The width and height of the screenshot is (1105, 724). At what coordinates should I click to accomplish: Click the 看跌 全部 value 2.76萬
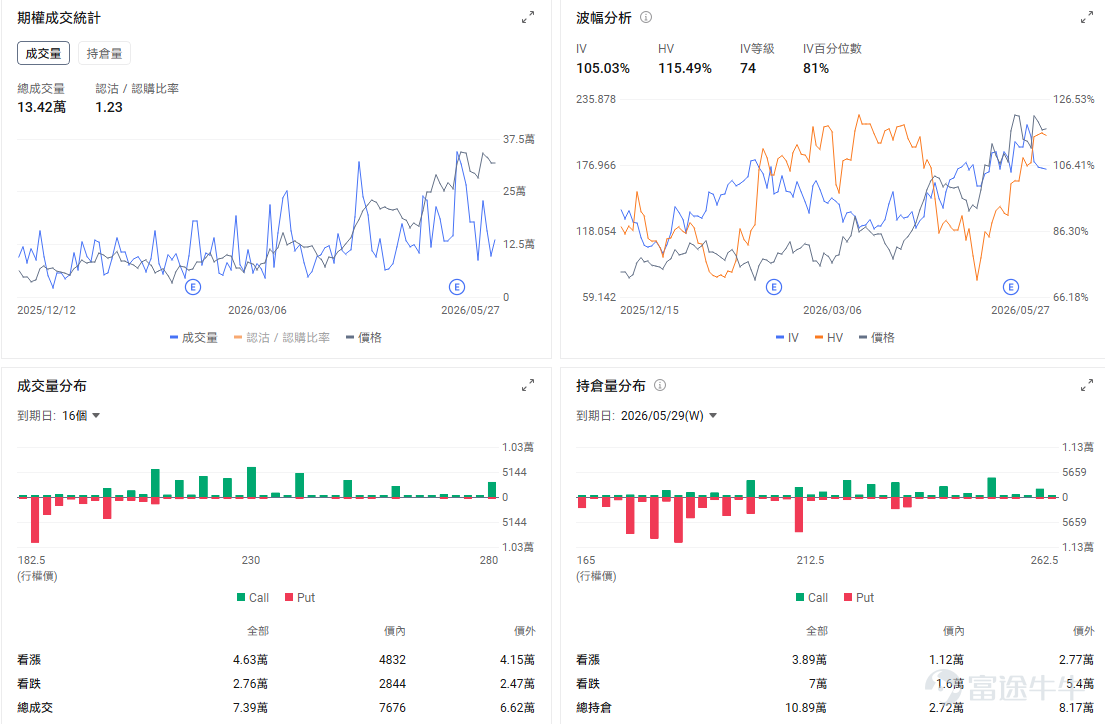(250, 684)
